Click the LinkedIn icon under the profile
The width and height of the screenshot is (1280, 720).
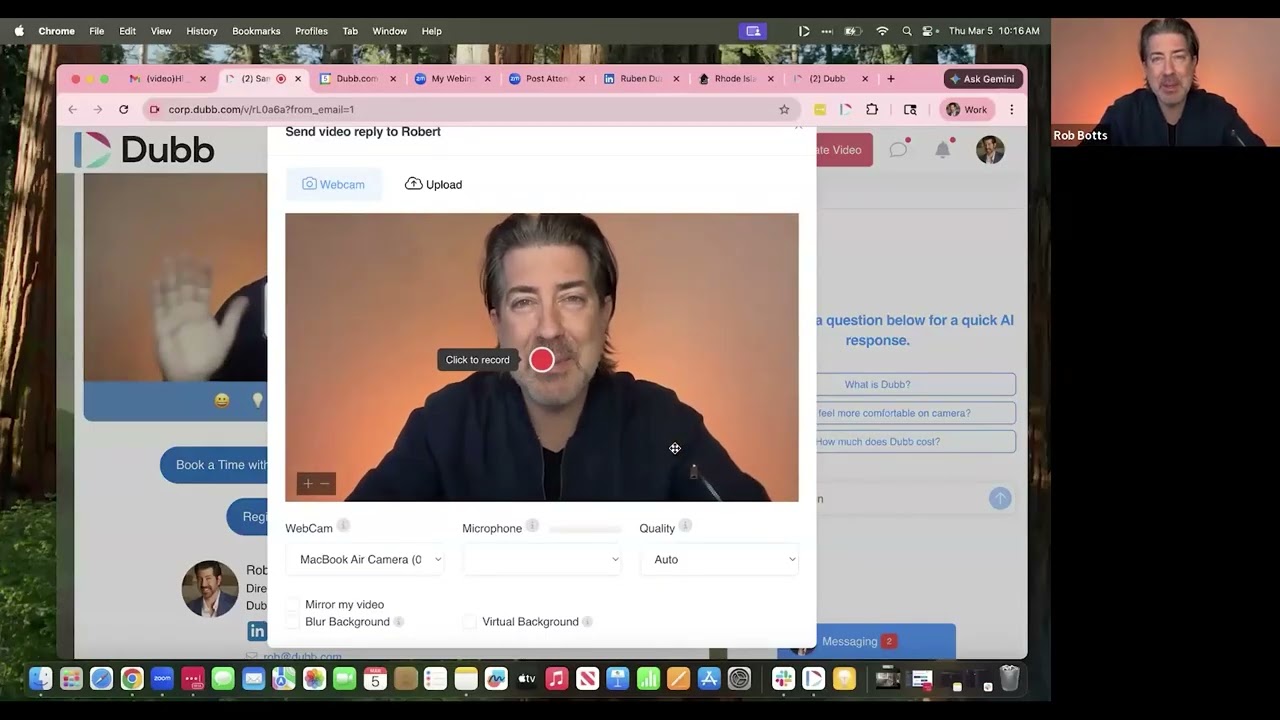tap(257, 631)
